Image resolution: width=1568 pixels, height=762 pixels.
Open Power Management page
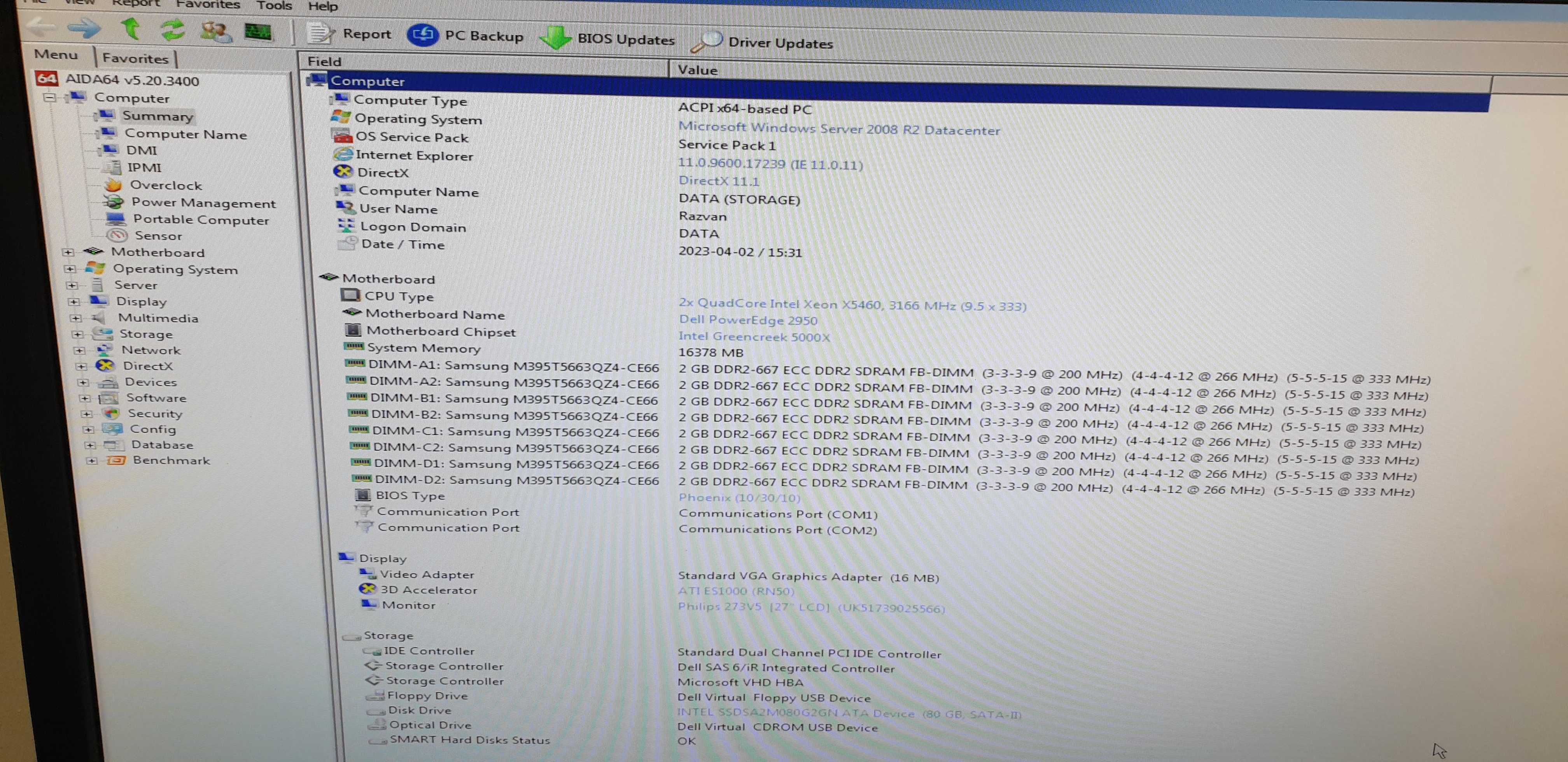203,203
